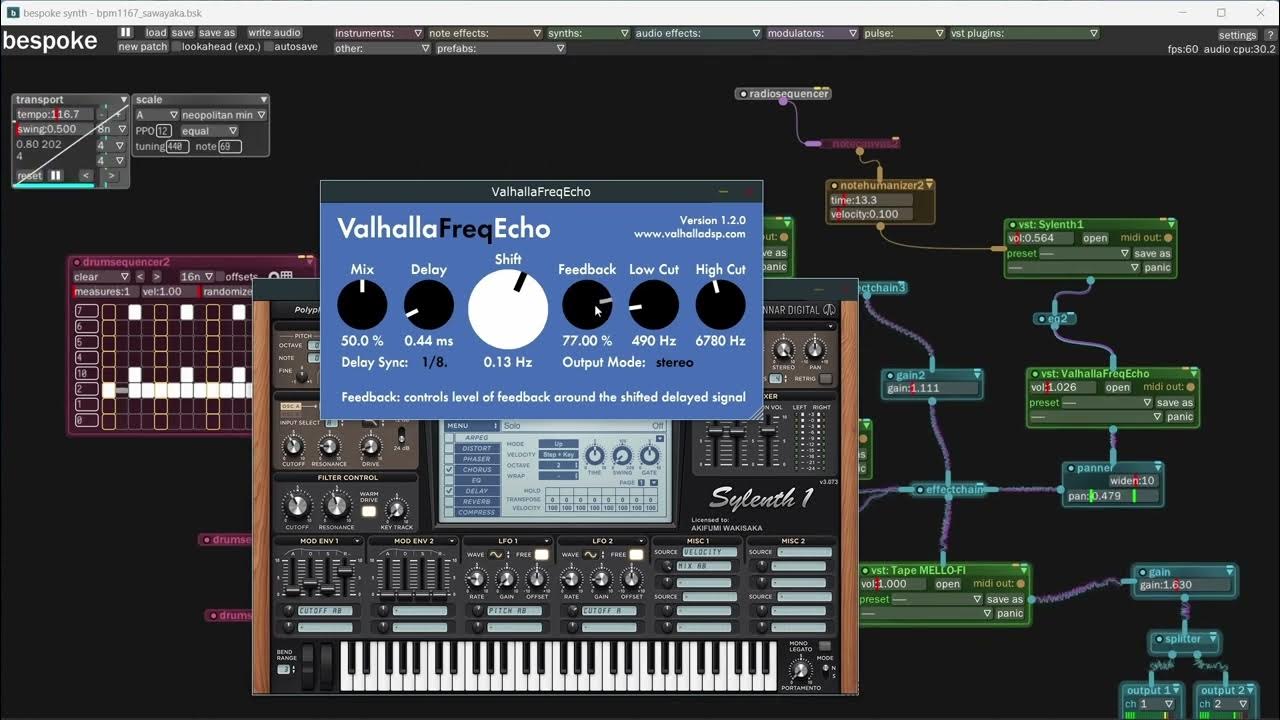Toggle the Warm Drive switch in Sylenth1
The image size is (1280, 720).
(x=368, y=511)
